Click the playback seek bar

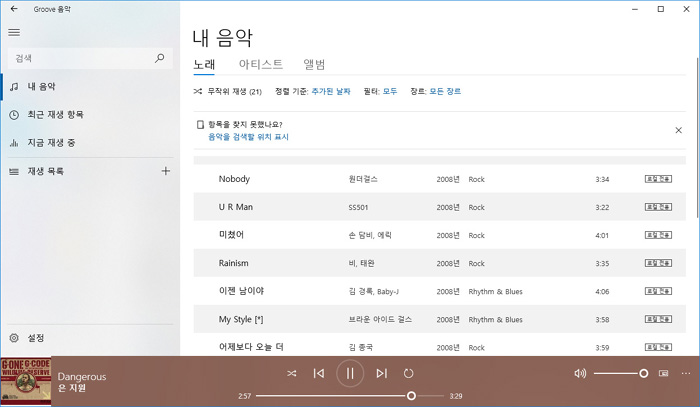[350, 396]
